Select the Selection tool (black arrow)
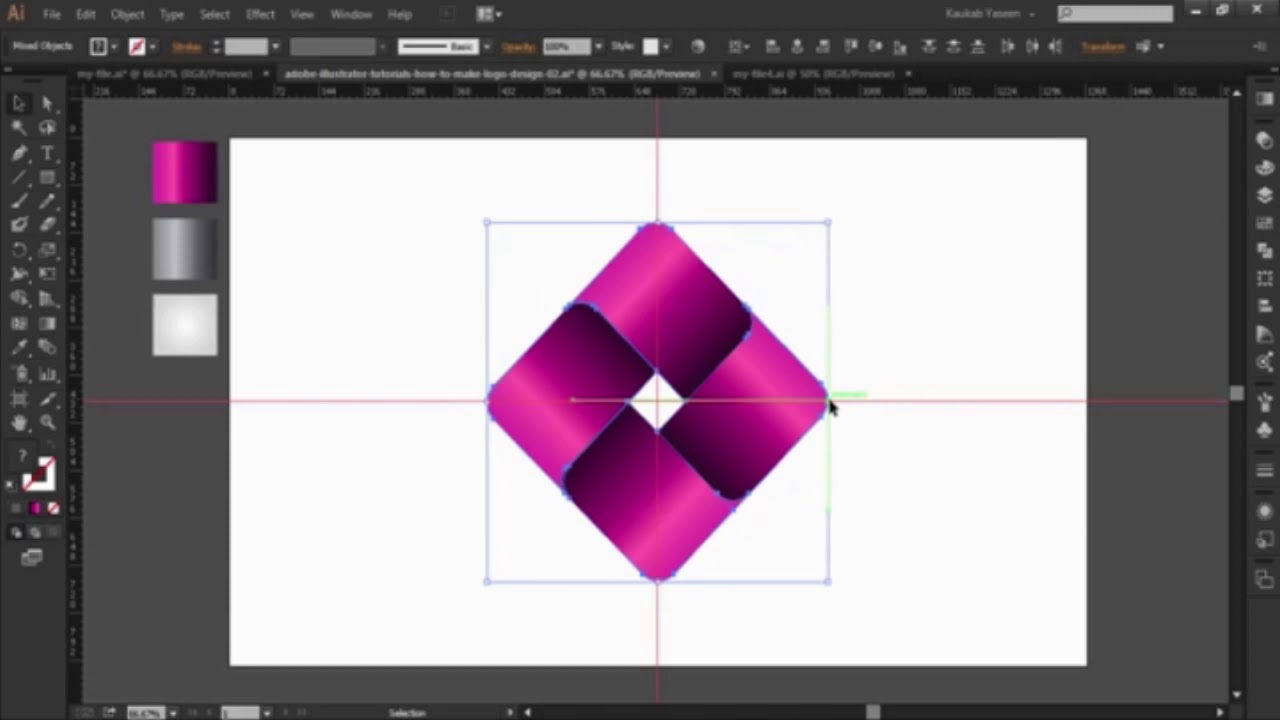Screen dimensions: 1280x720 pos(19,103)
